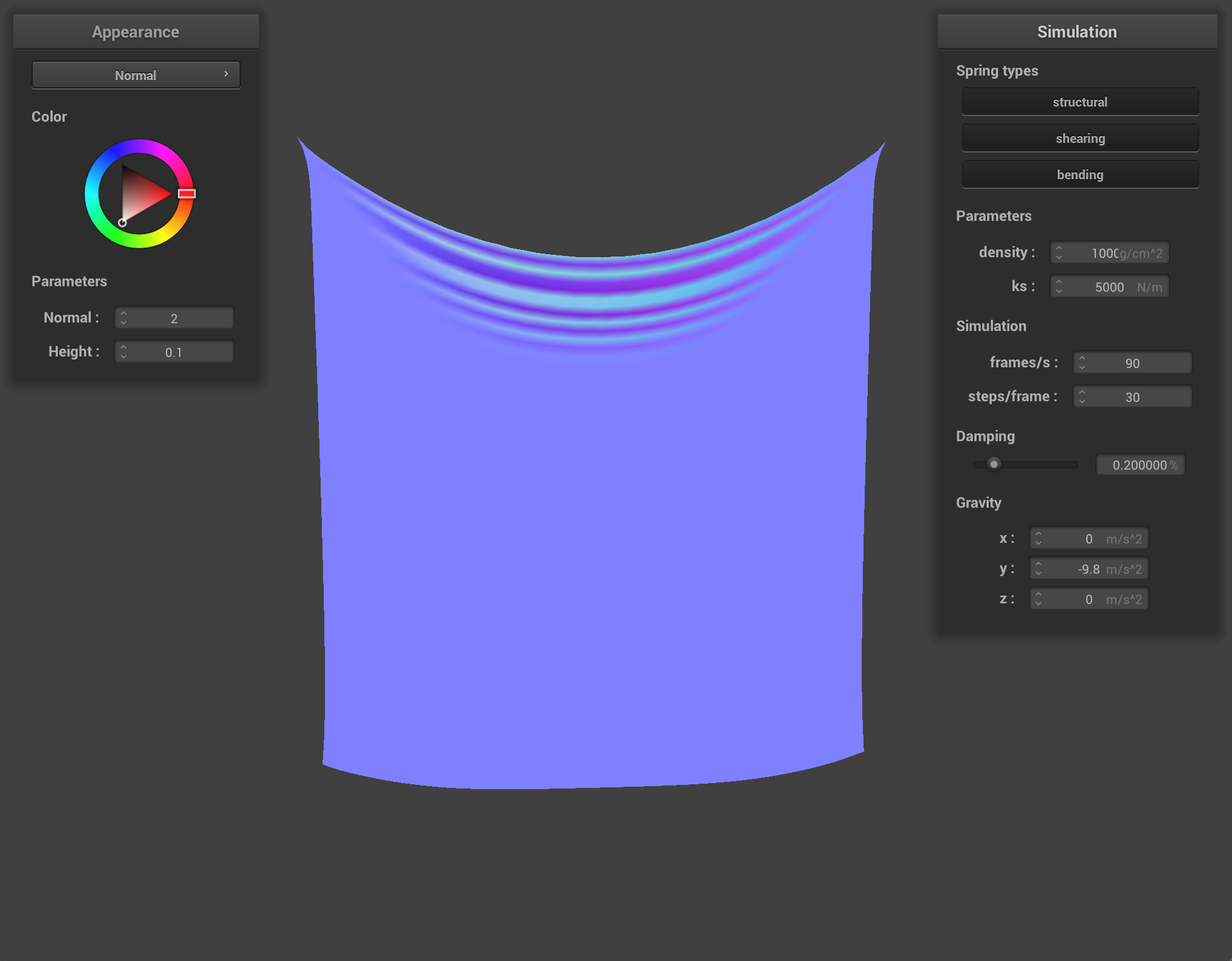The image size is (1232, 961).
Task: Click the damping slider handle
Action: coord(994,464)
